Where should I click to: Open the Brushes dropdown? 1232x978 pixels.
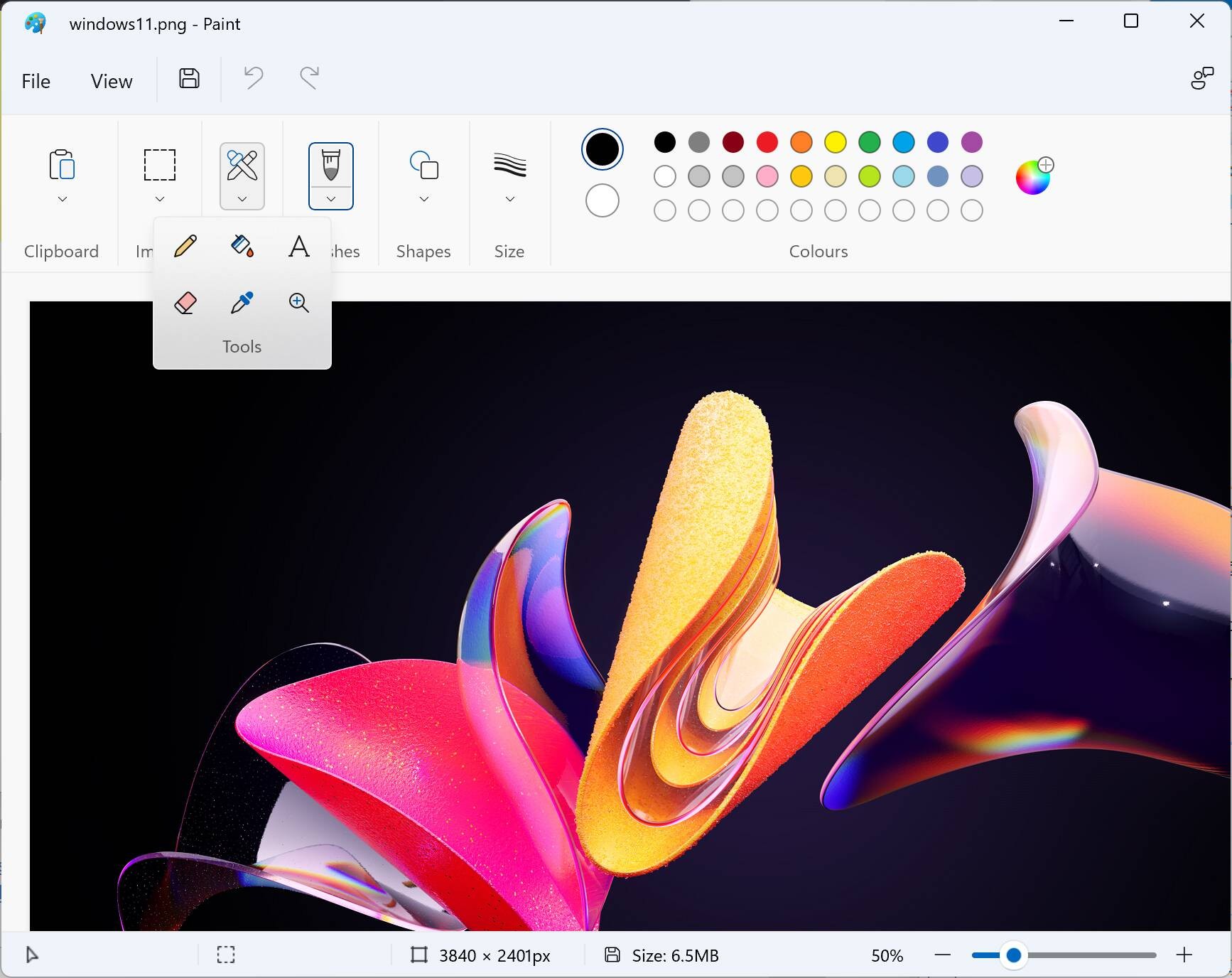(x=331, y=200)
